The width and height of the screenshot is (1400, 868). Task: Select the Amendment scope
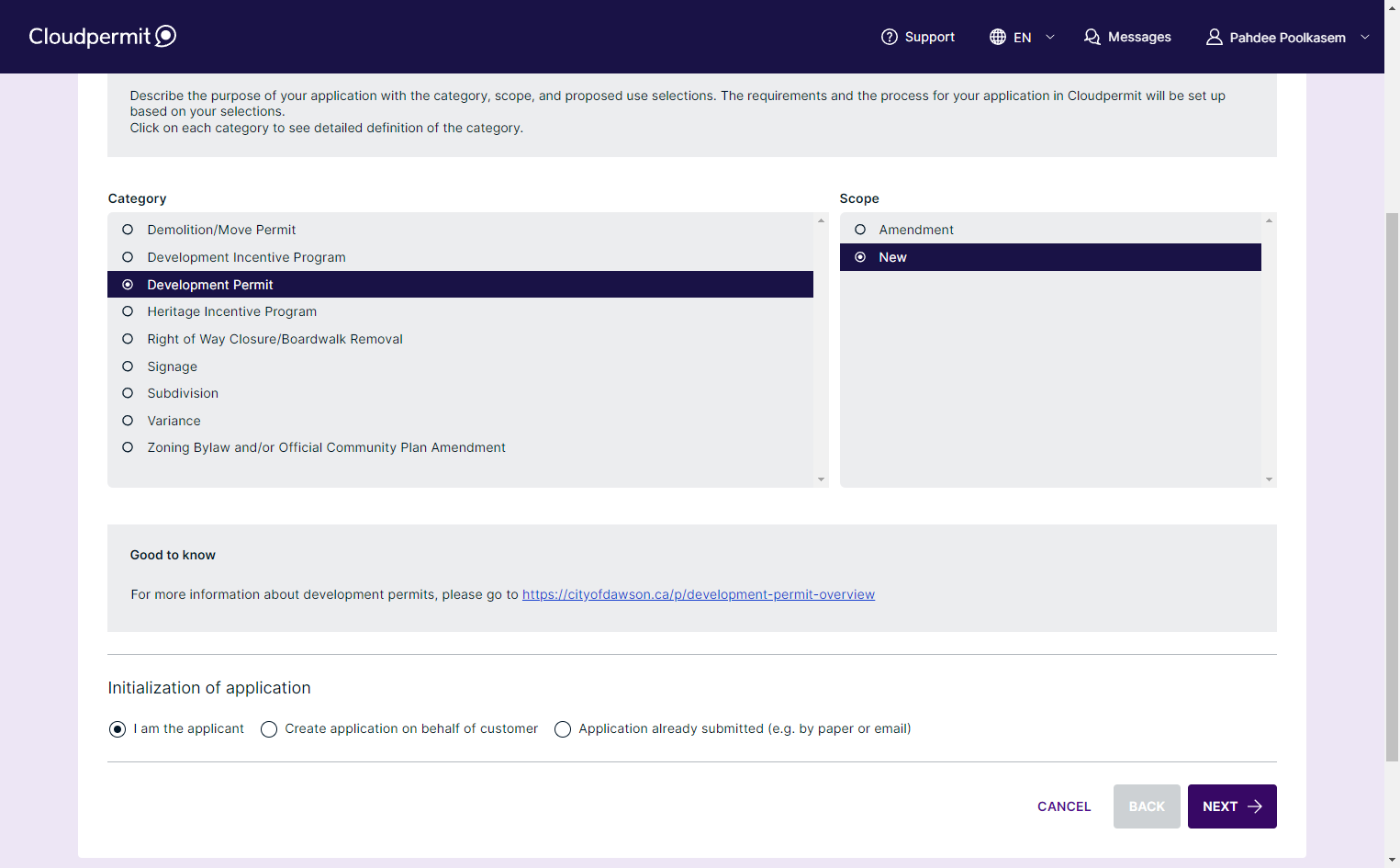coord(1050,230)
